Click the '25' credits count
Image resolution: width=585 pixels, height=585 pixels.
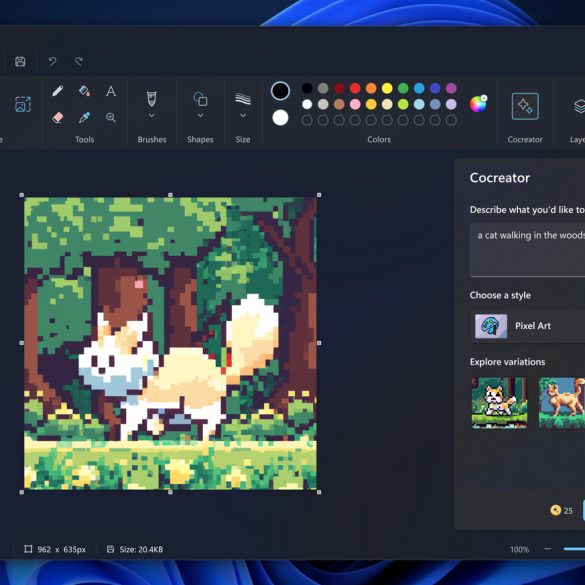tap(568, 511)
